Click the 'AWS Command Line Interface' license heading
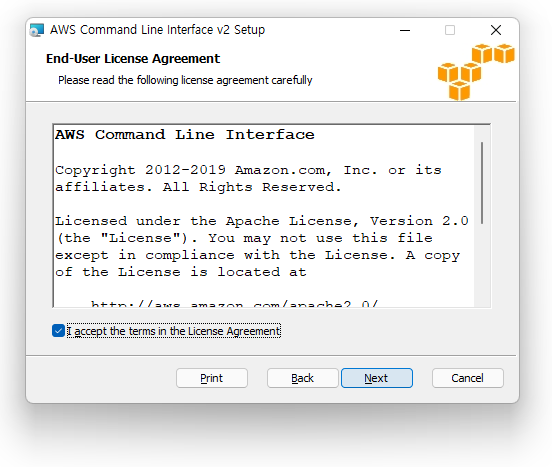This screenshot has height=467, width=552. [185, 135]
